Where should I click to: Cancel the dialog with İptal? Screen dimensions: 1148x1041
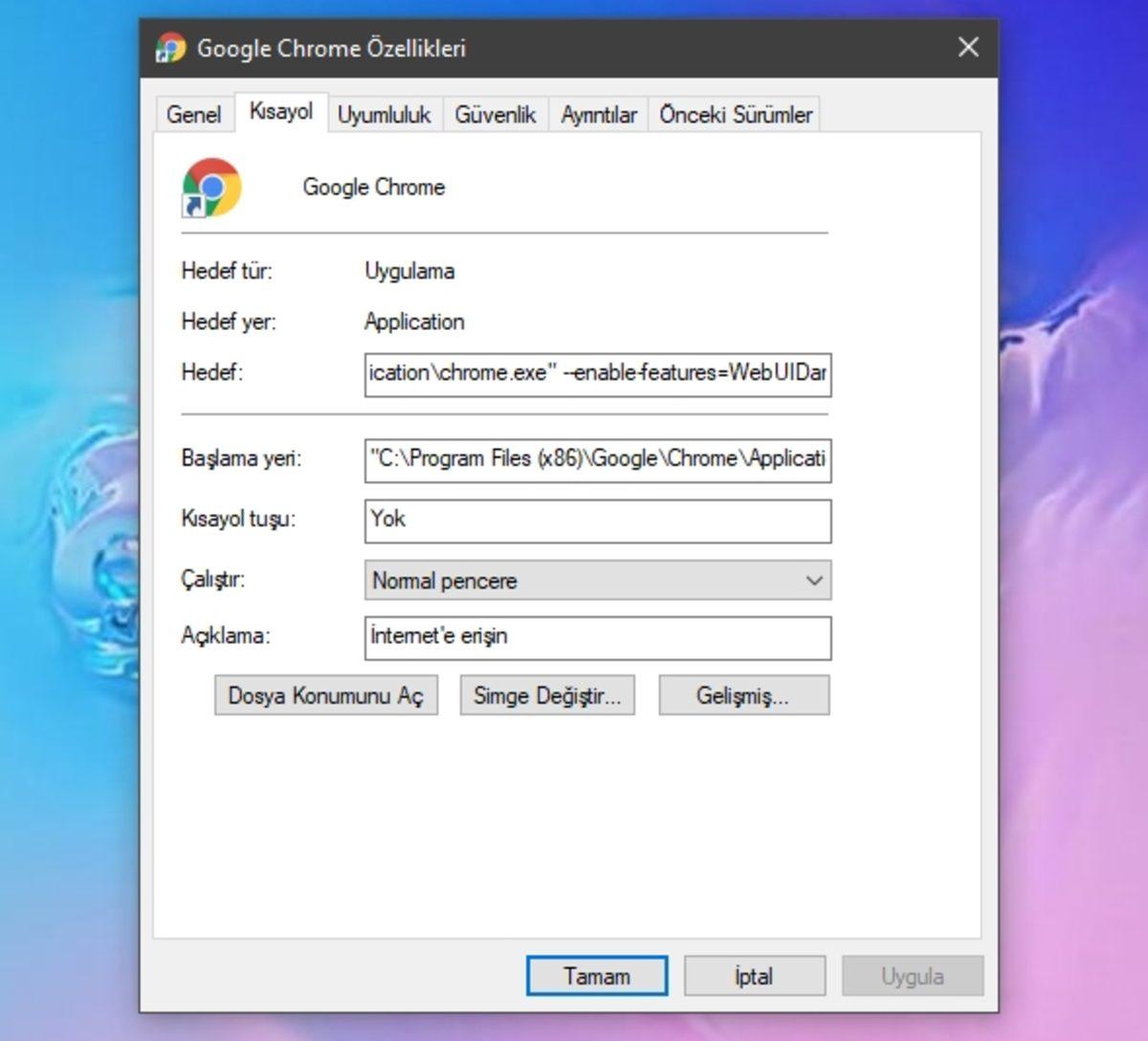[x=754, y=976]
